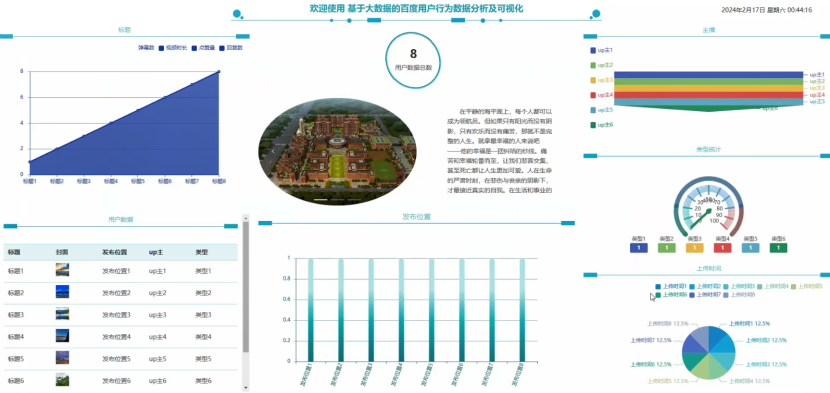The image size is (830, 393).
Task: Toggle the 回复数 legend series
Action: click(x=230, y=48)
